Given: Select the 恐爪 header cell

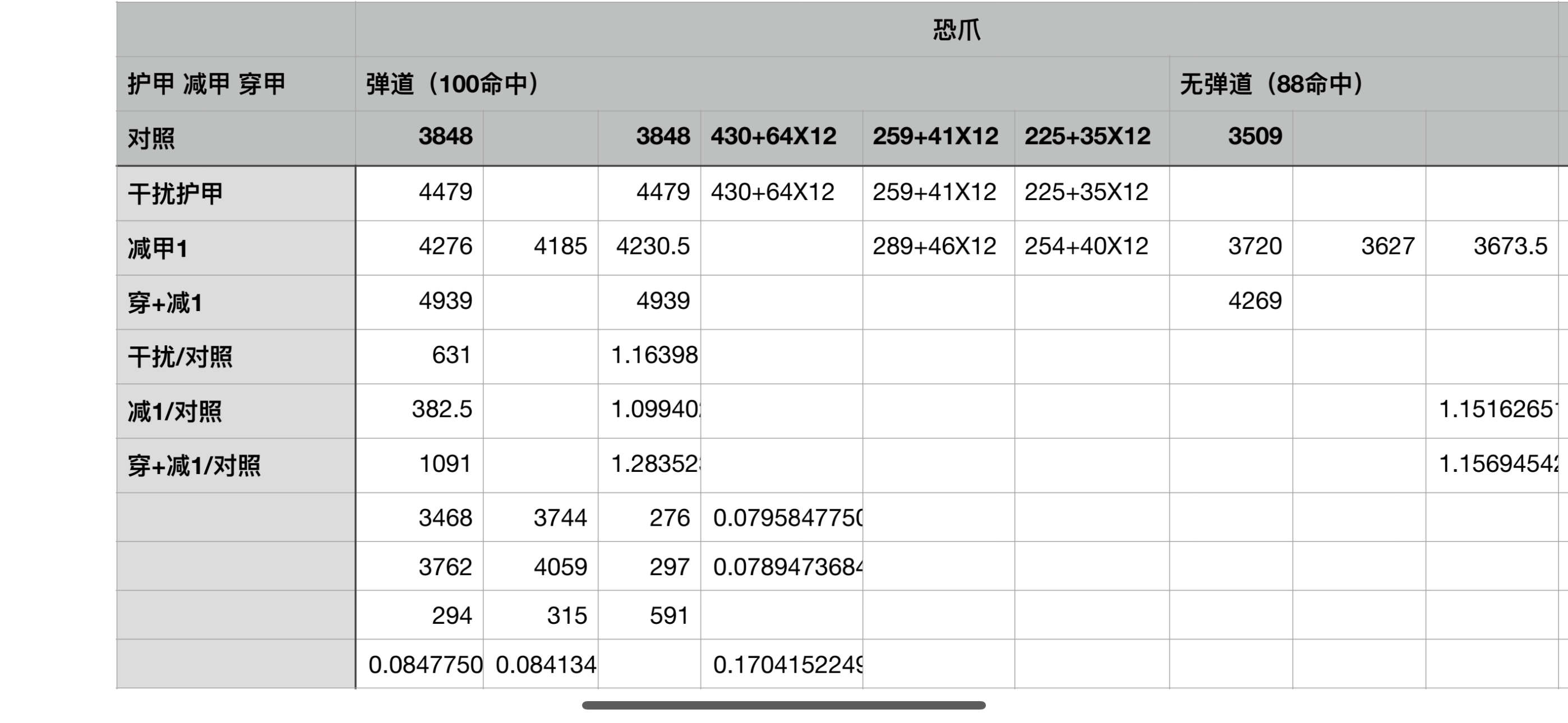Looking at the screenshot, I should (956, 30).
